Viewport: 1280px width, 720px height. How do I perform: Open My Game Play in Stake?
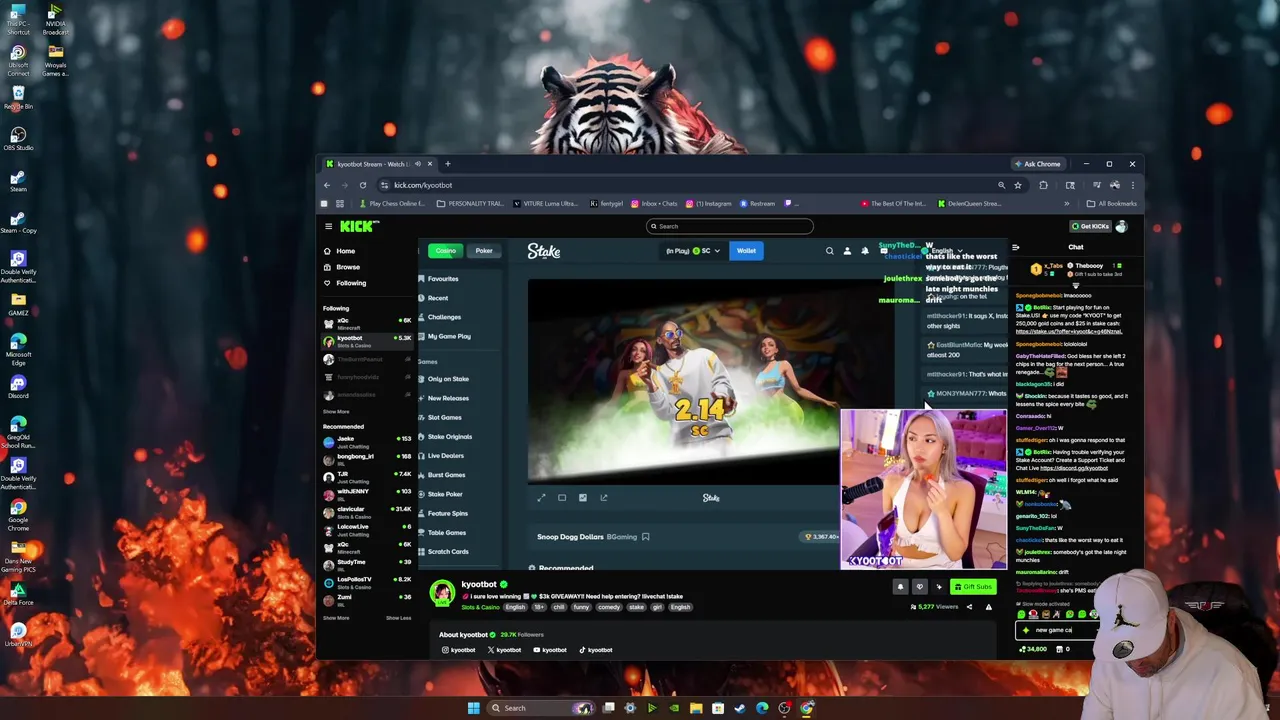[448, 336]
